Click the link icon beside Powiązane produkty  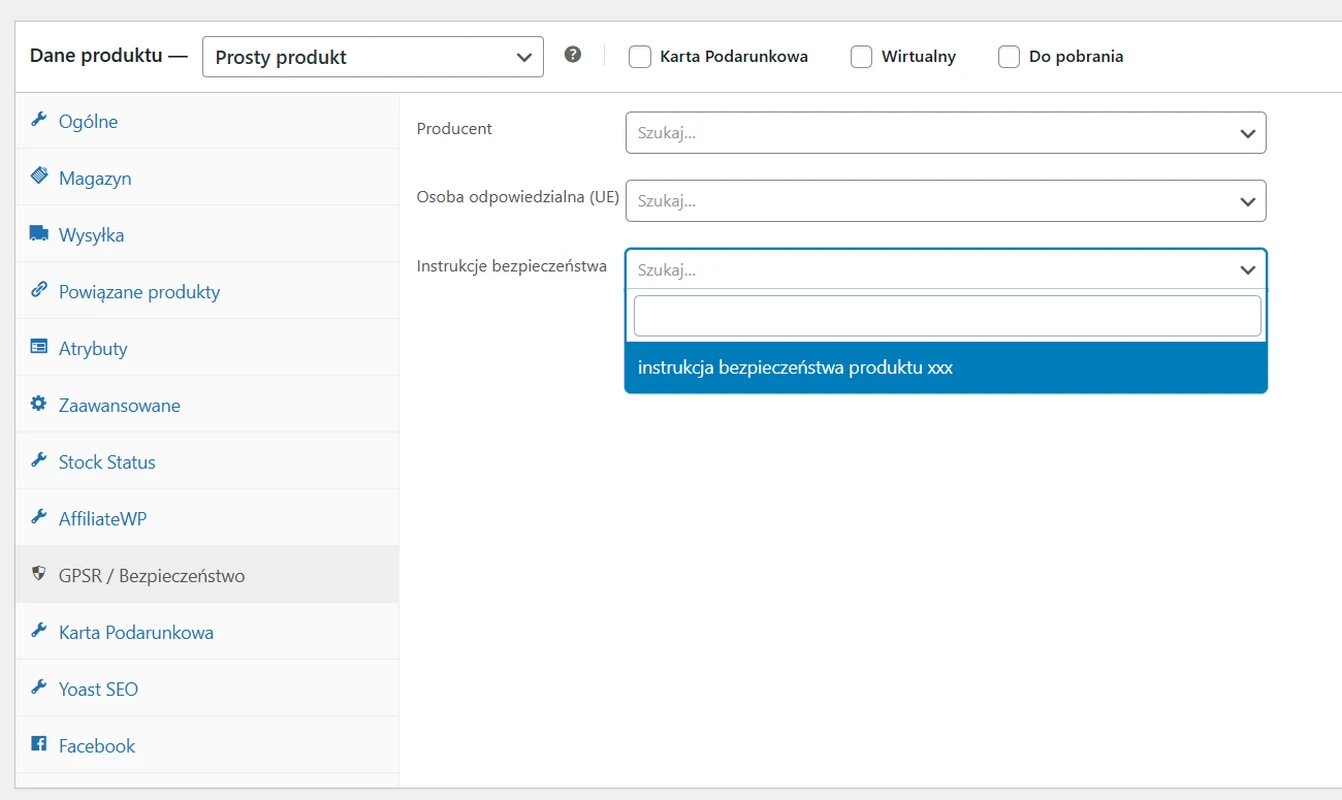(39, 290)
